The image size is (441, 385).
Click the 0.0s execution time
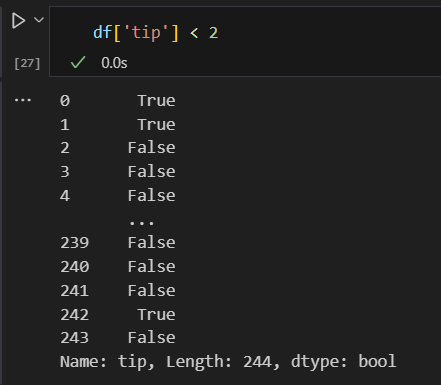pyautogui.click(x=114, y=63)
